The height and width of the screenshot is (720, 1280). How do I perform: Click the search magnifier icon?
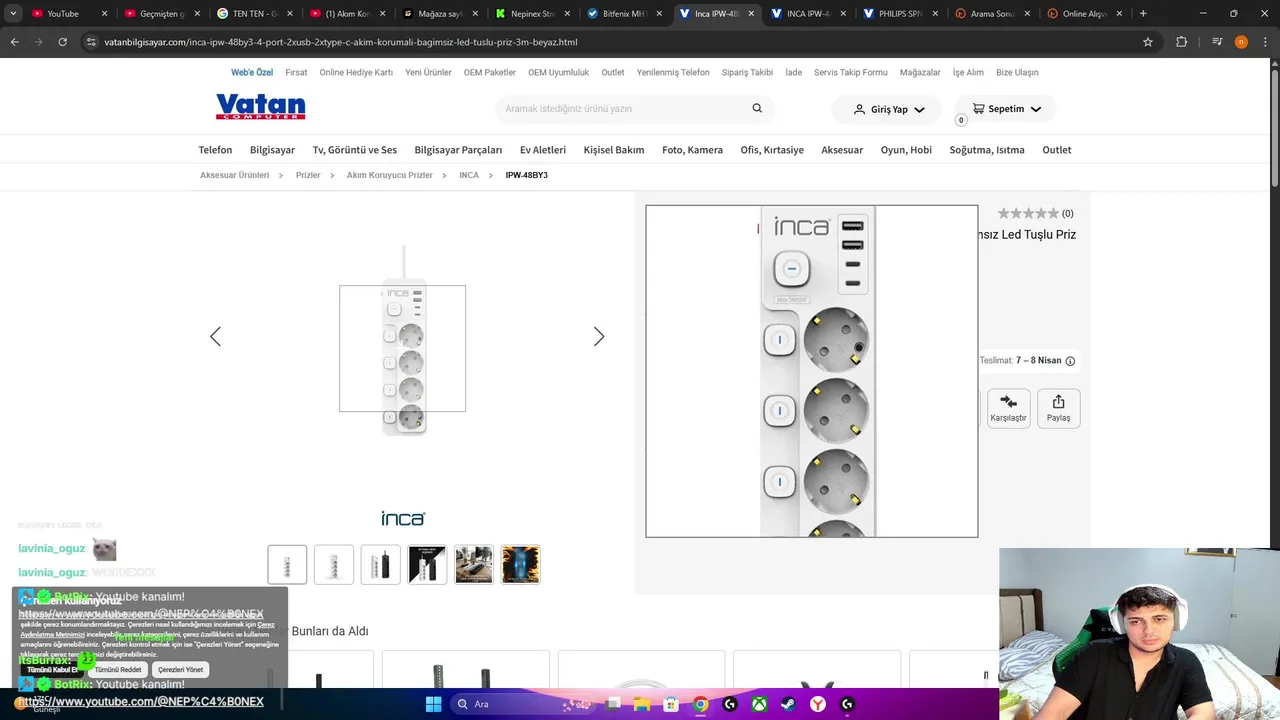(757, 108)
